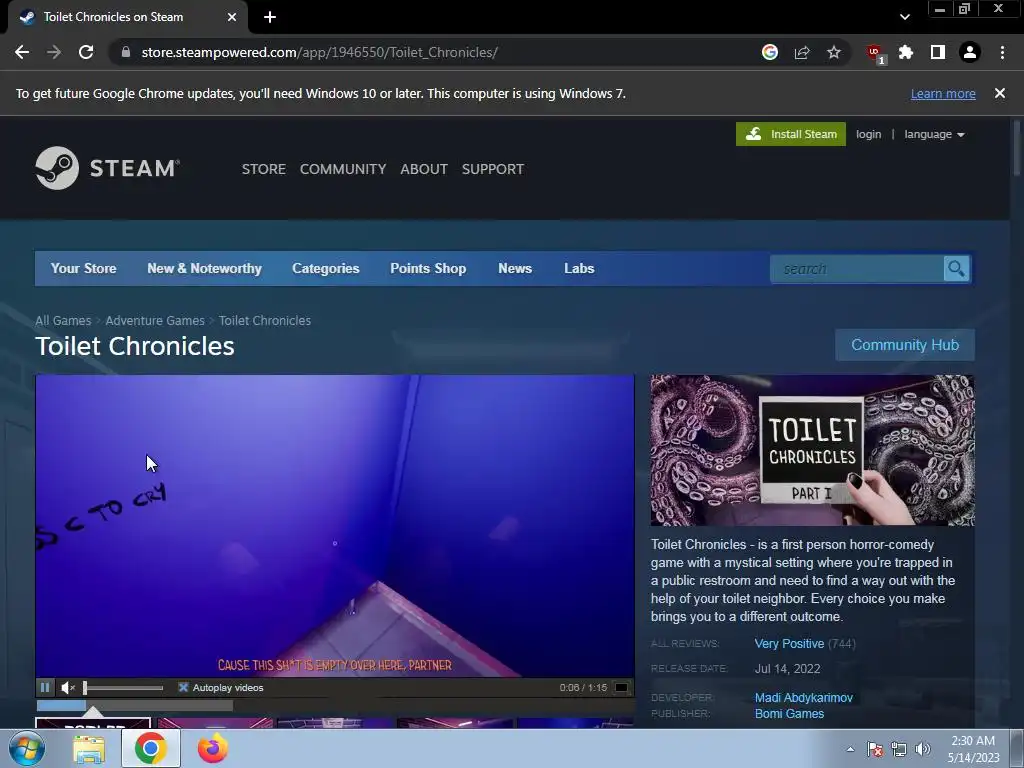Open Categories menu
The width and height of the screenshot is (1024, 768).
(326, 268)
